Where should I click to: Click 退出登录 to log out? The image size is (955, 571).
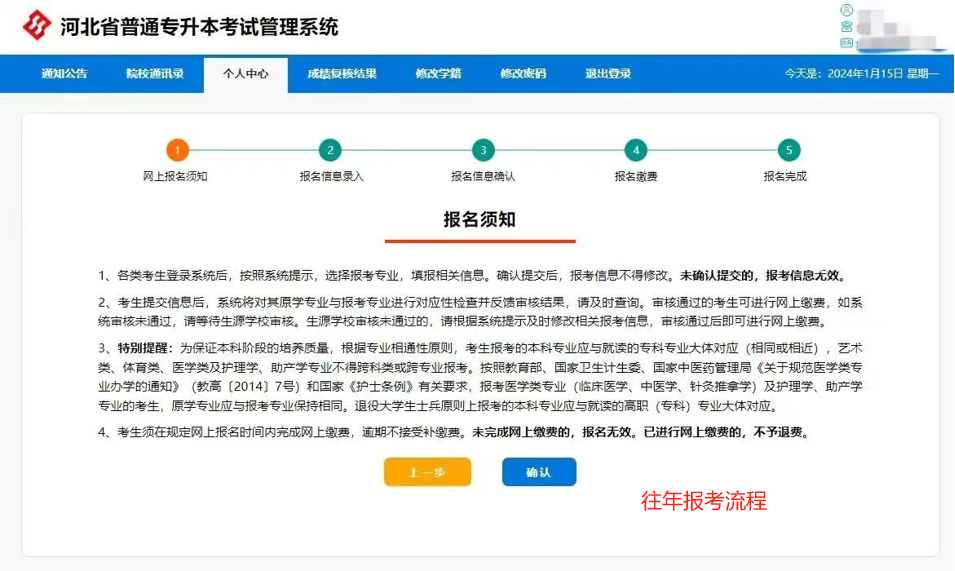coord(608,74)
